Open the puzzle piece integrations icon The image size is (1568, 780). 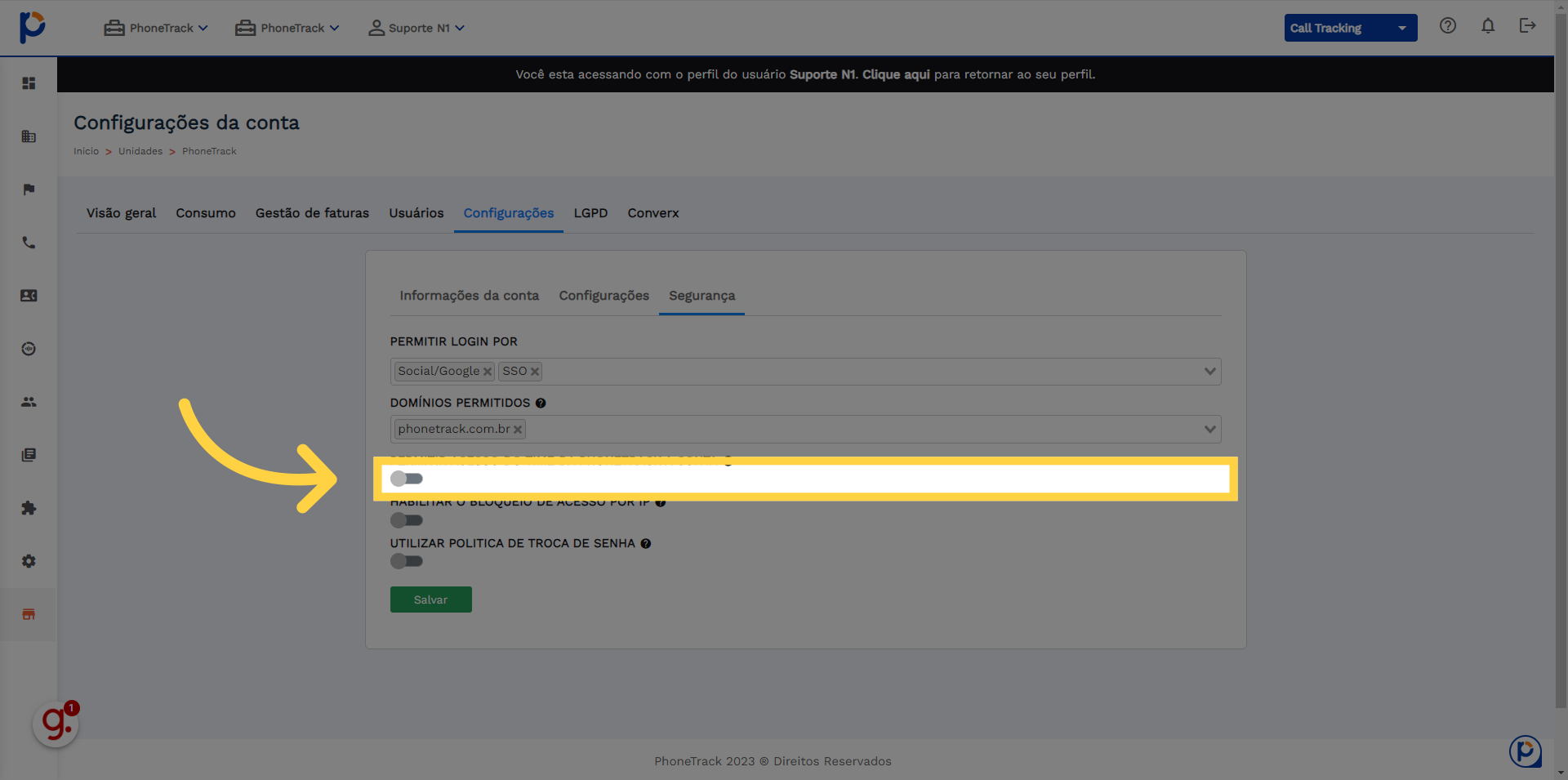(x=29, y=508)
